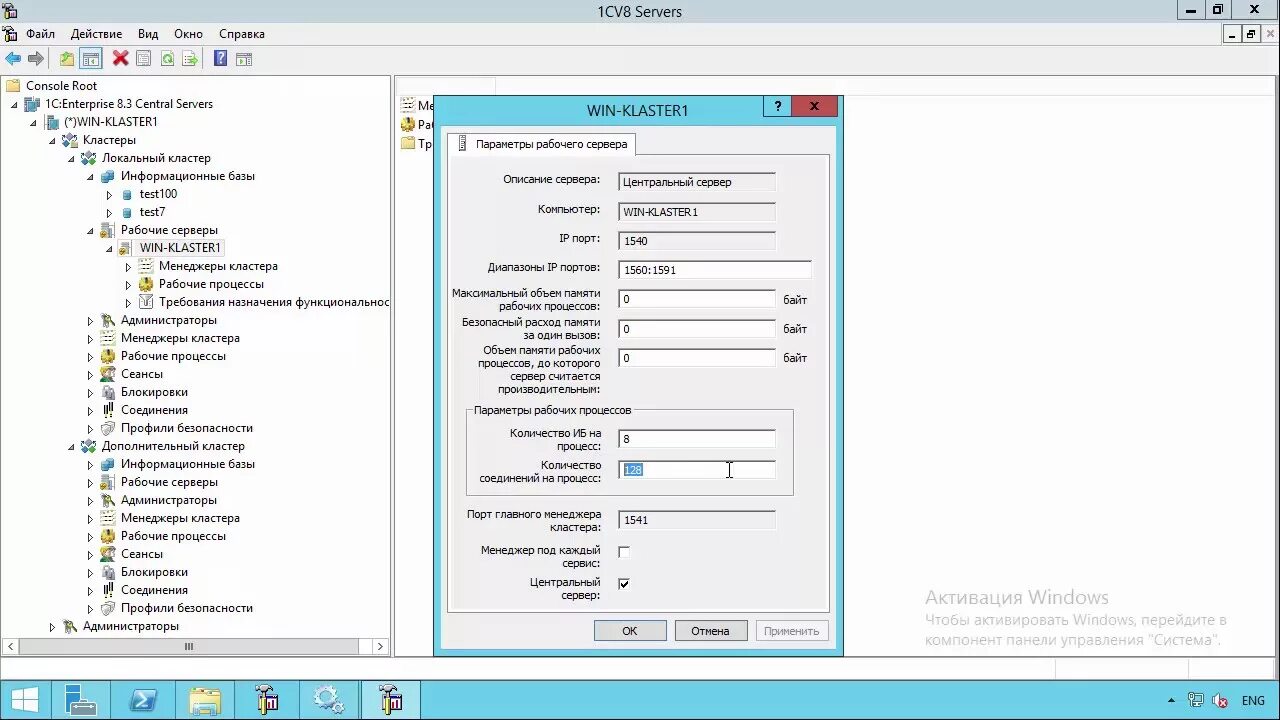Open Server Manager from taskbar

pos(80,700)
